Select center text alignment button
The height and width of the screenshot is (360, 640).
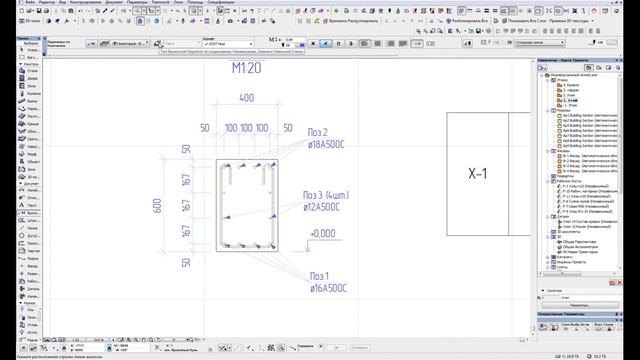pos(377,43)
